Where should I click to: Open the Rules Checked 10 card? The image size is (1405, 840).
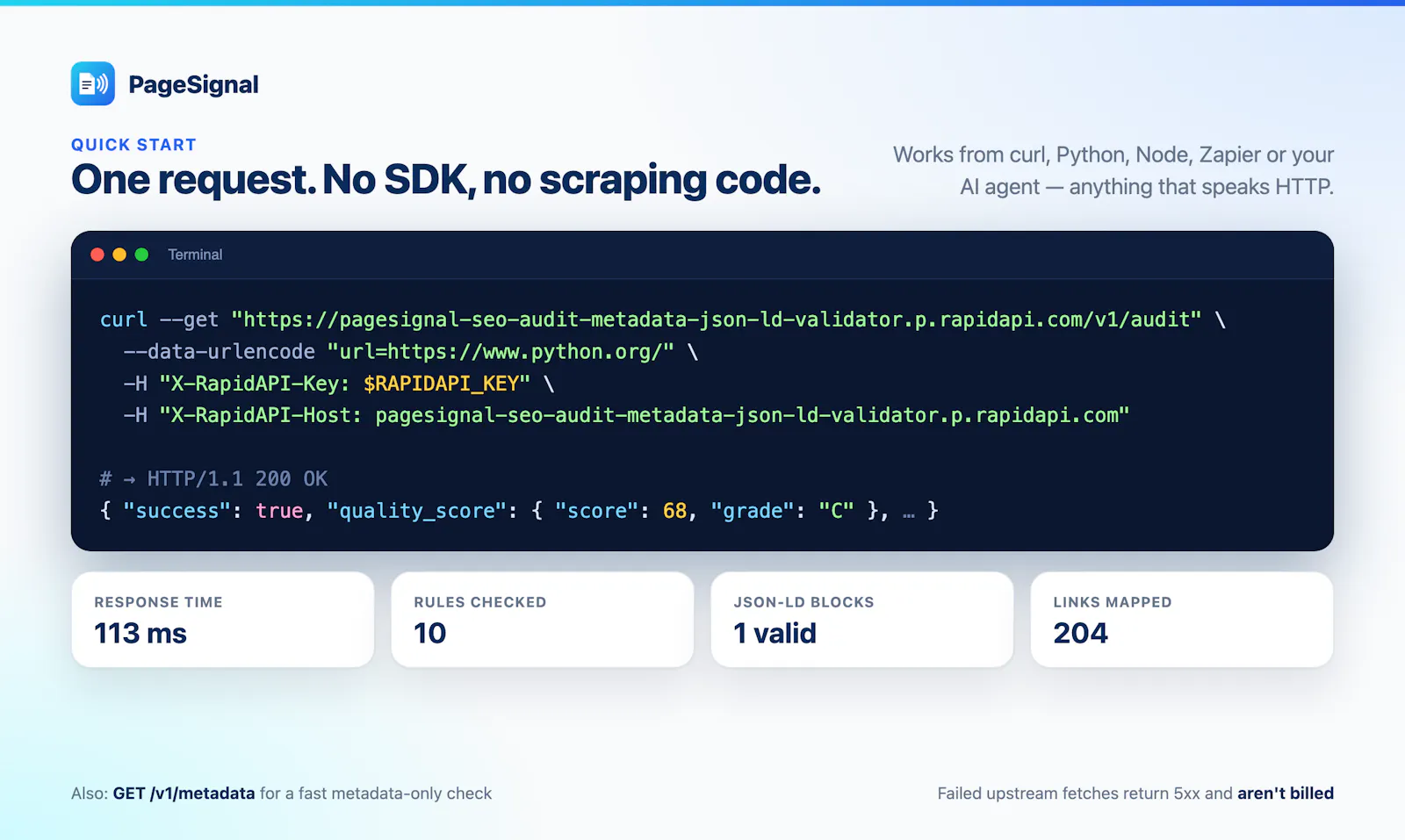(543, 620)
